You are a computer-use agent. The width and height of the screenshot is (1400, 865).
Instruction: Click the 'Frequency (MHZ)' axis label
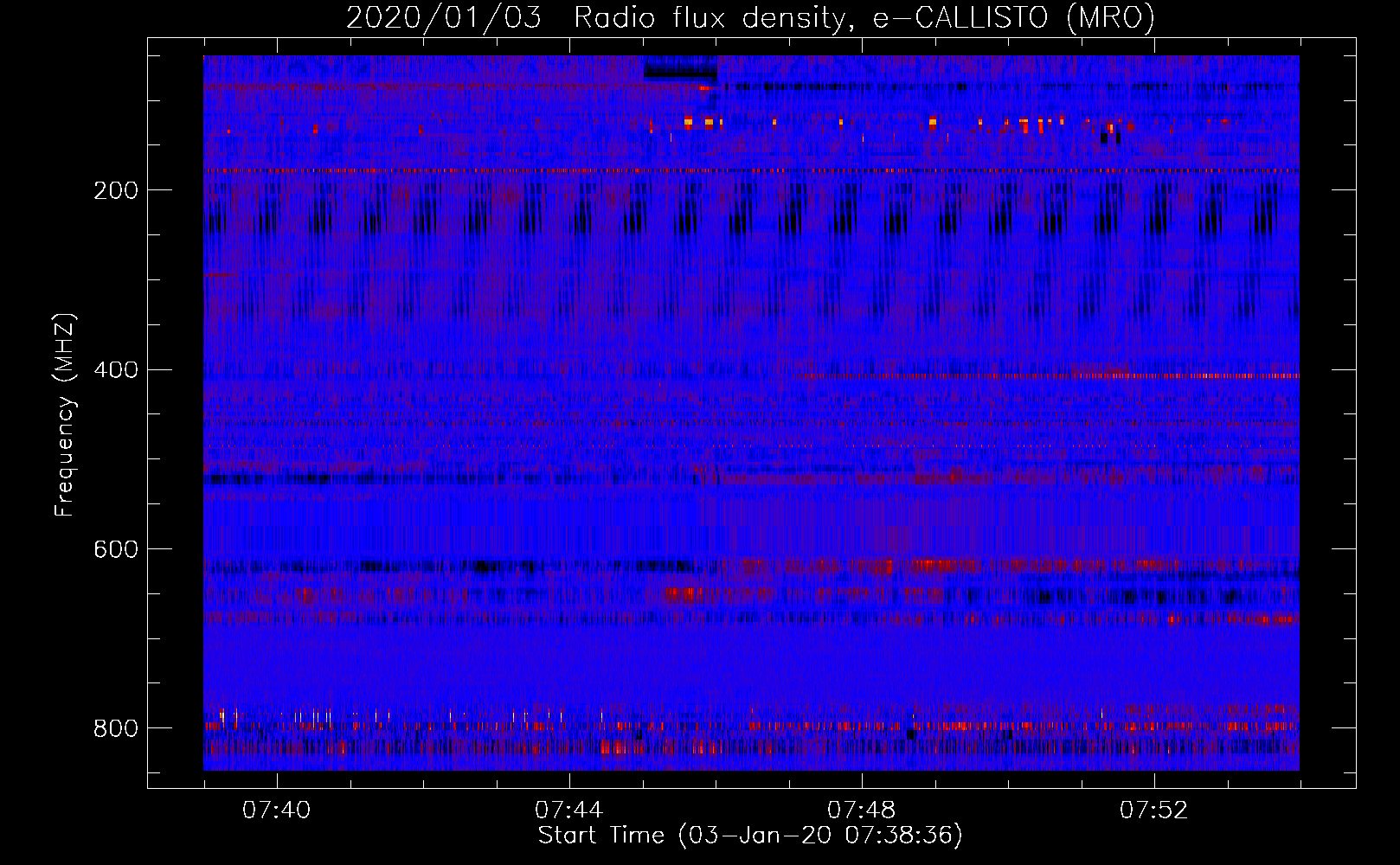[x=65, y=415]
